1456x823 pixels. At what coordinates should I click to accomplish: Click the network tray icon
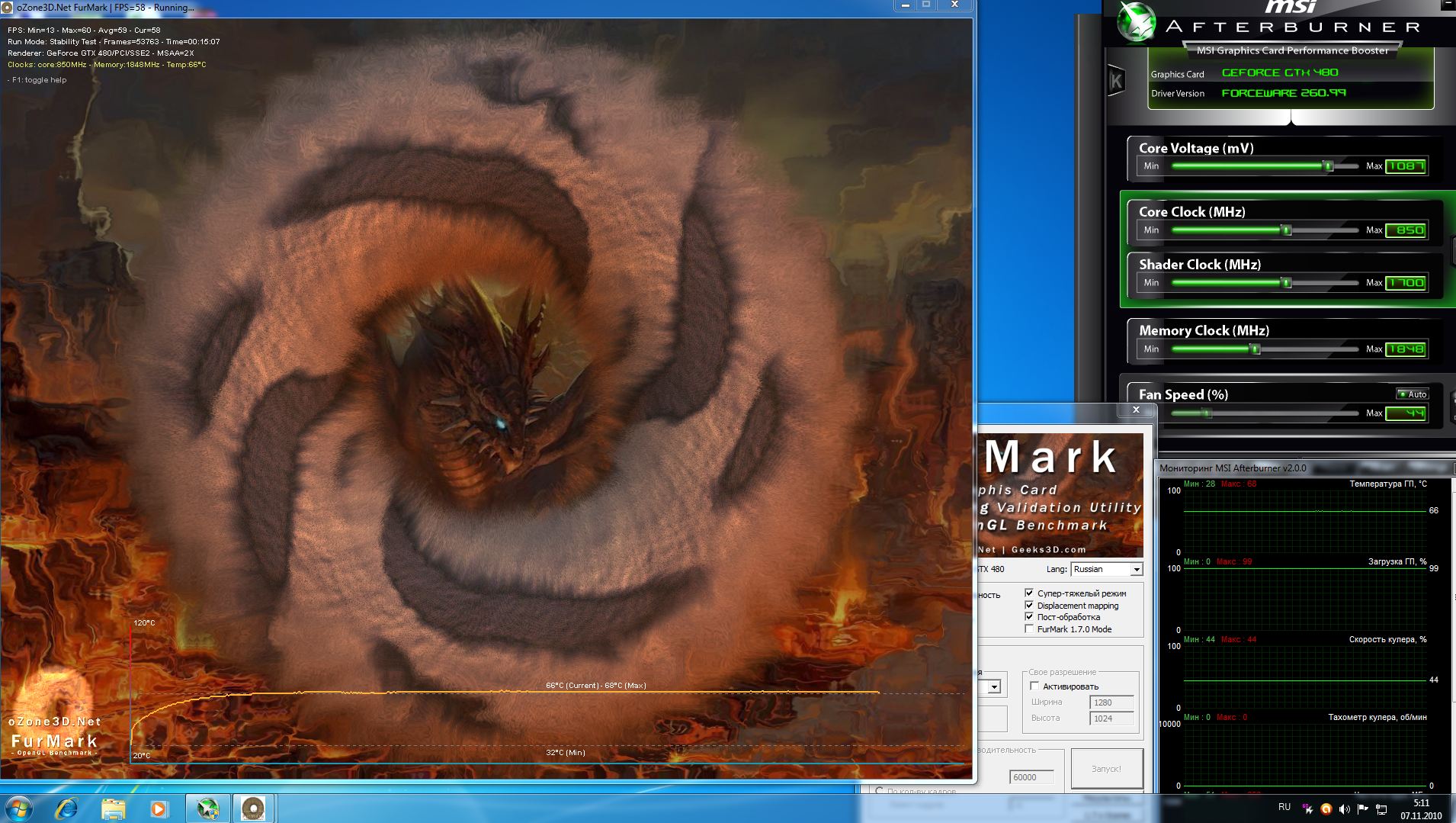(x=1381, y=809)
